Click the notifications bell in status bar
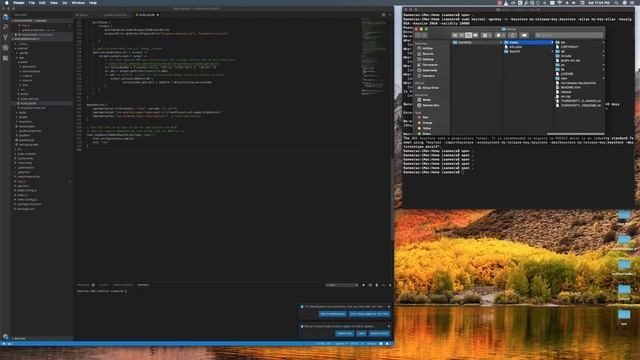 [x=387, y=344]
